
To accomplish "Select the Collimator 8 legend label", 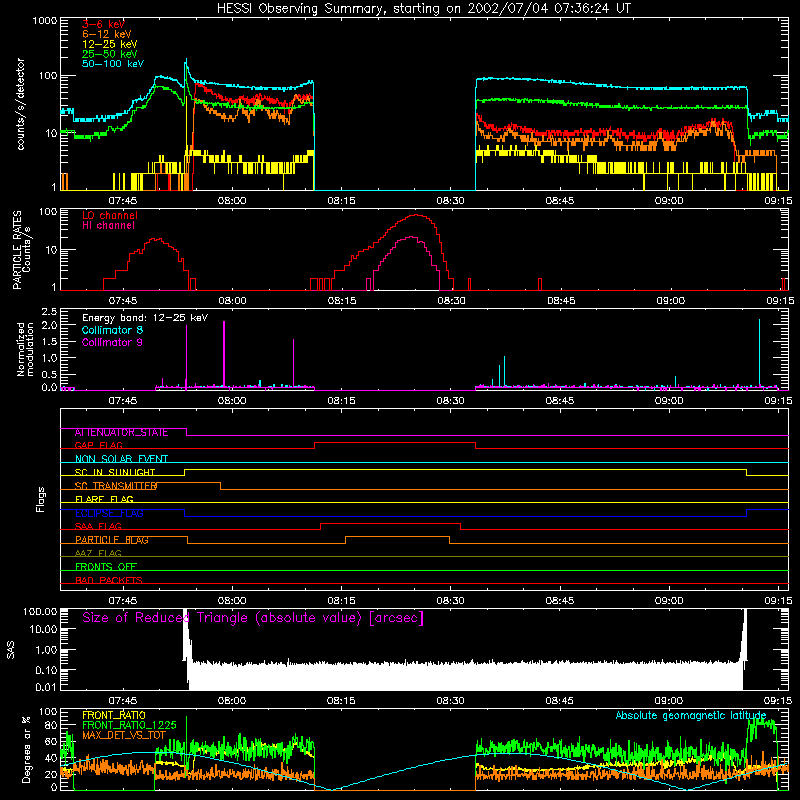I will [x=112, y=330].
